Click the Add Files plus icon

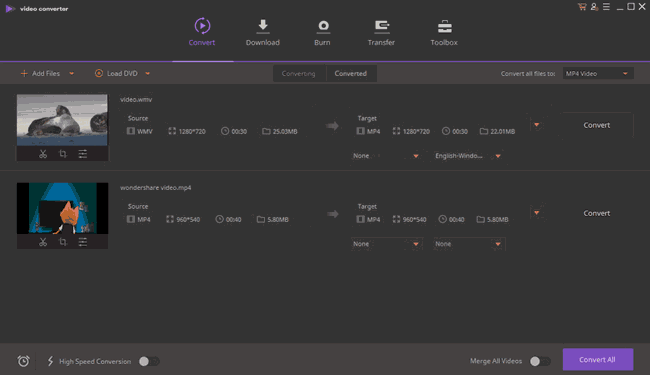click(24, 73)
